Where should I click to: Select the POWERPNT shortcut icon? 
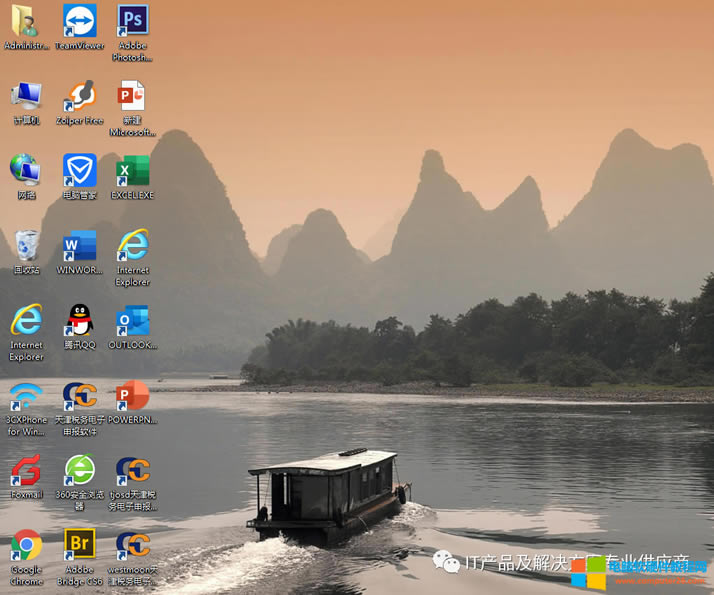133,395
